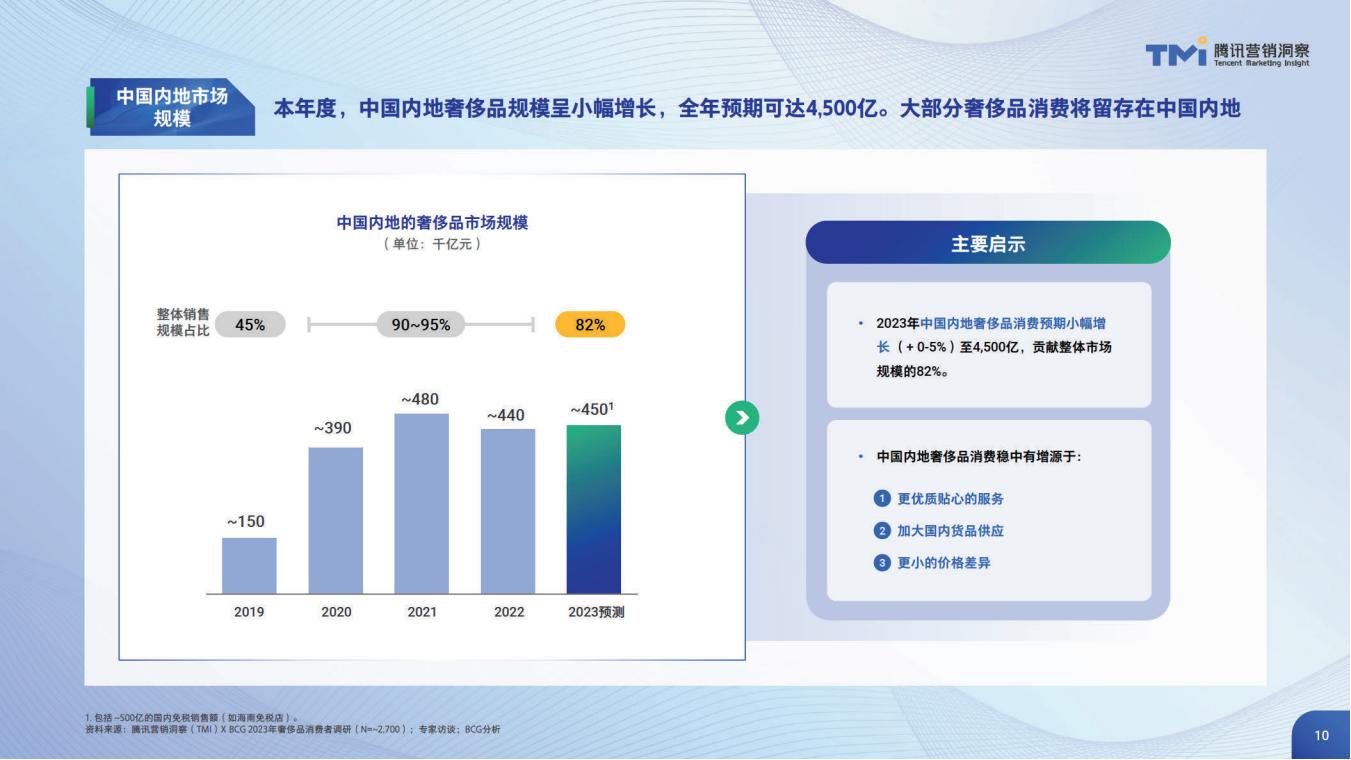
Task: Click the ~150 value label
Action: tap(246, 522)
